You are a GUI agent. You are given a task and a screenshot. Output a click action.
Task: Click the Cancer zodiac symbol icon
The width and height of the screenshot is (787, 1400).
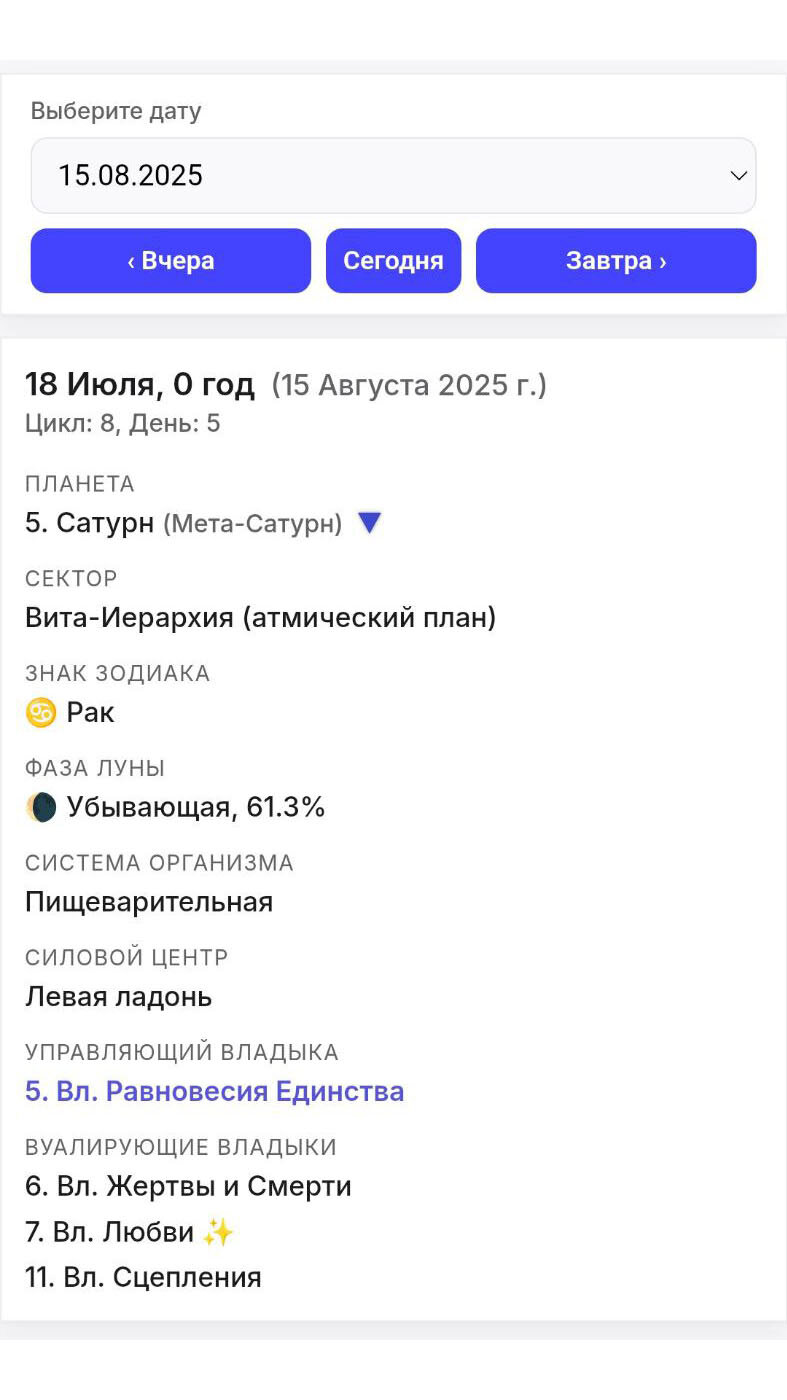41,713
